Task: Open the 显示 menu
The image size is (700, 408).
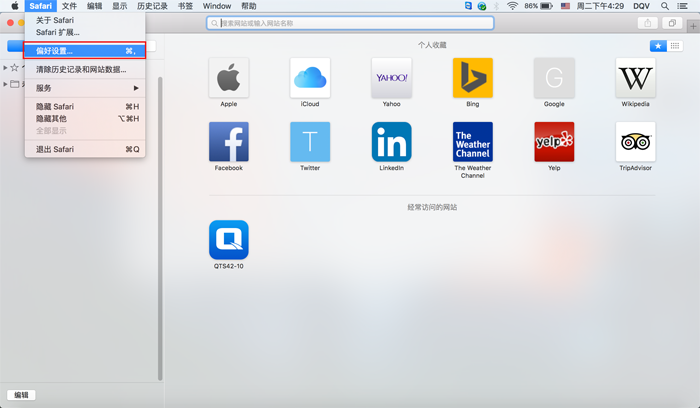Action: [120, 6]
